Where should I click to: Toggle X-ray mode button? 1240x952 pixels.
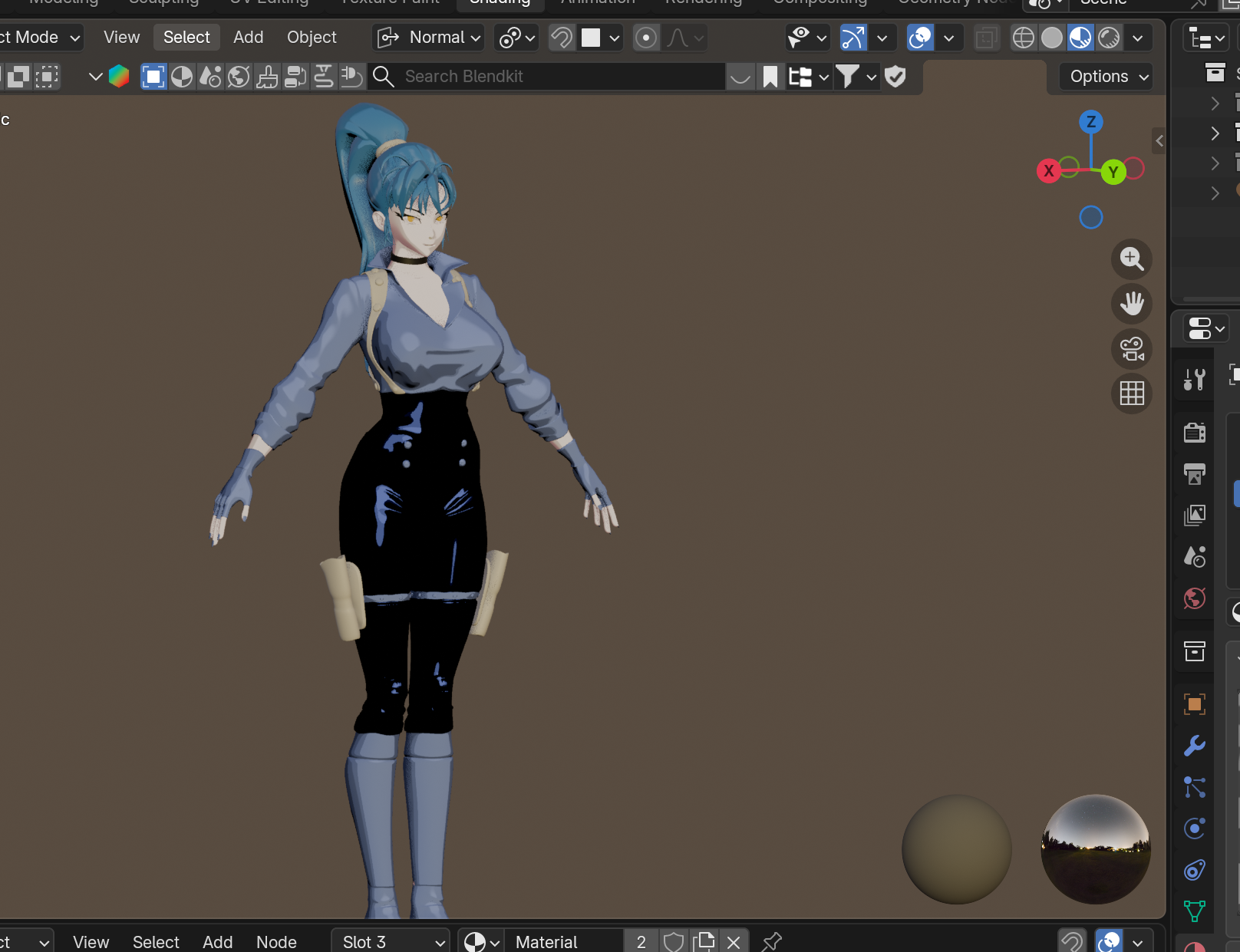[986, 38]
